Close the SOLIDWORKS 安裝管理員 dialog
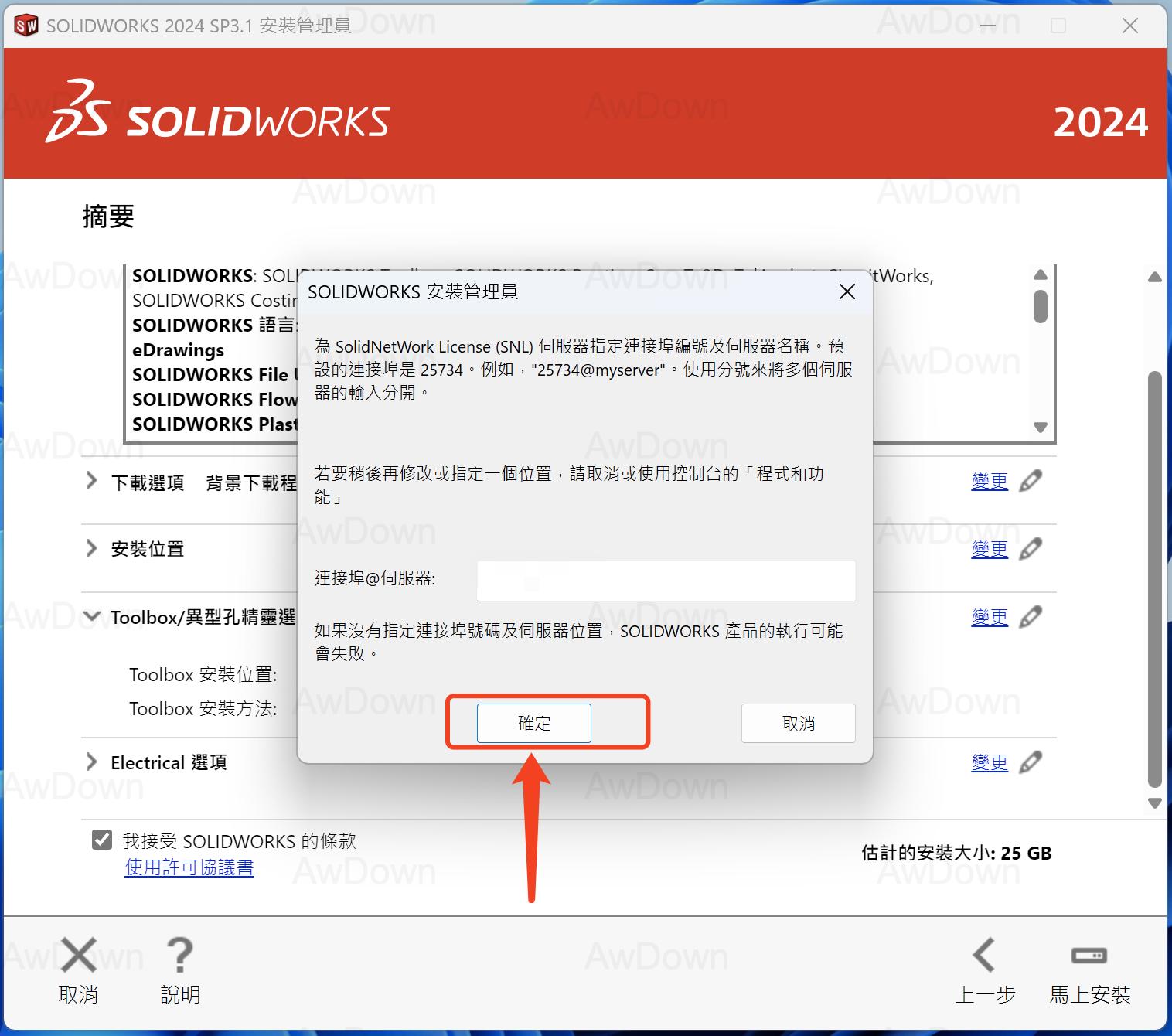Image resolution: width=1172 pixels, height=1036 pixels. click(x=847, y=291)
